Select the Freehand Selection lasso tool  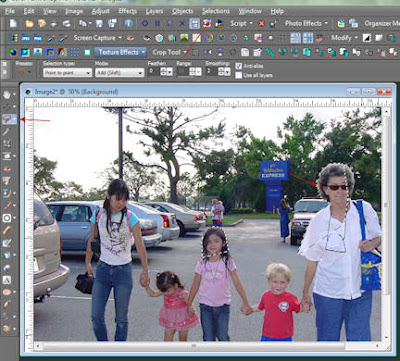[7, 119]
